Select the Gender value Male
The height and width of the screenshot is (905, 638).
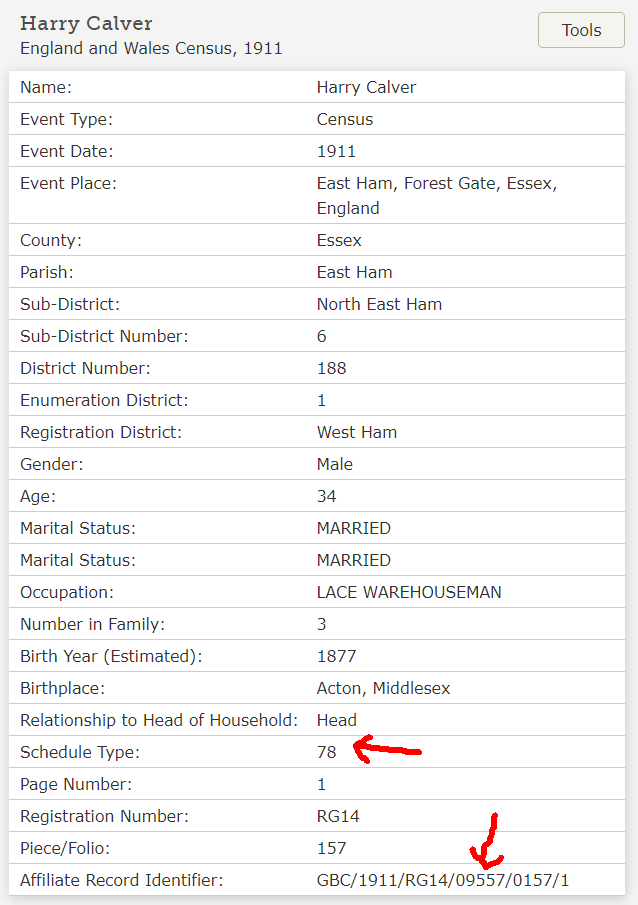334,464
